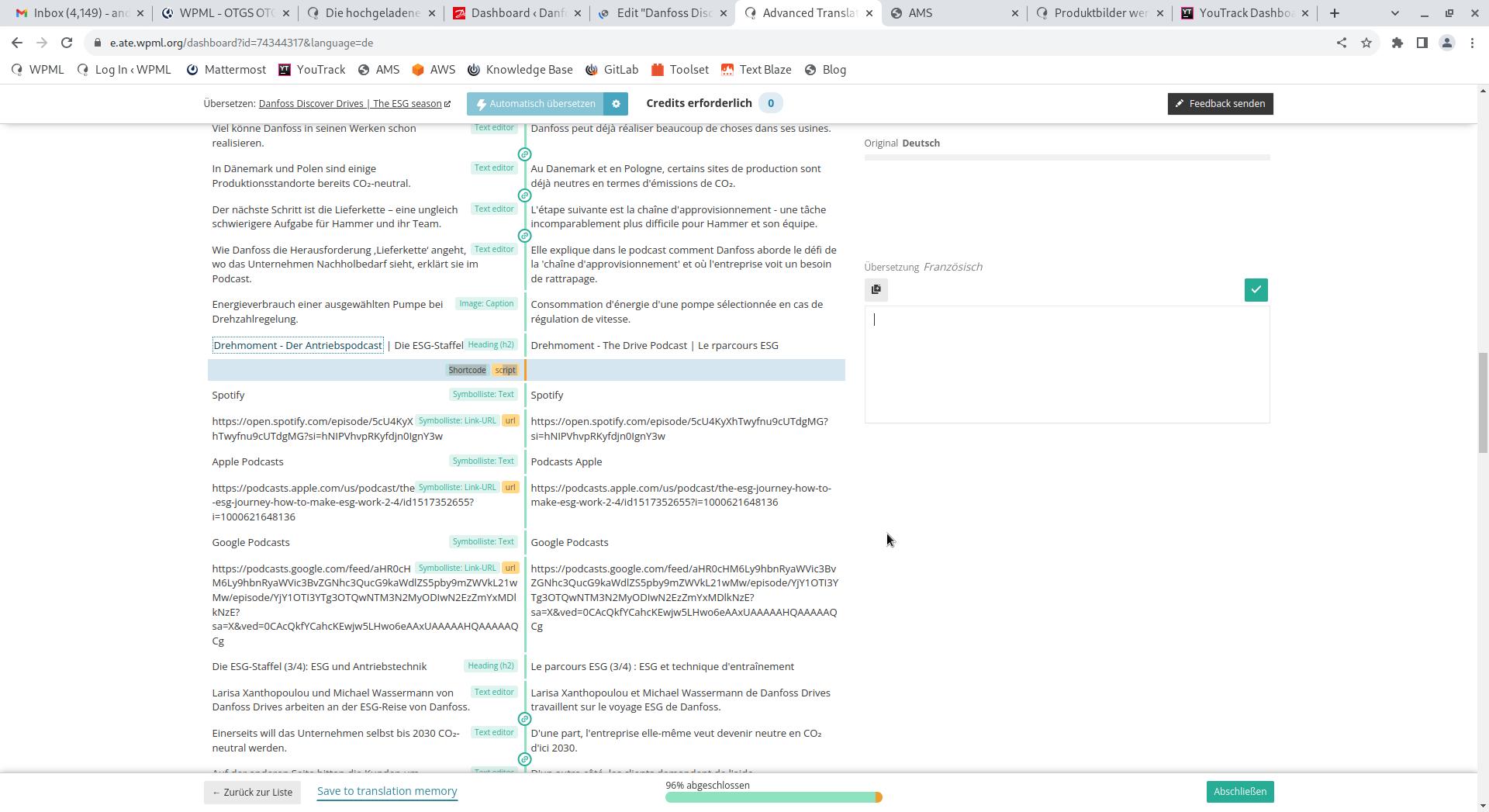Switch to Edit 'Danfoss Disc' tab
1489x812 pixels.
click(662, 13)
